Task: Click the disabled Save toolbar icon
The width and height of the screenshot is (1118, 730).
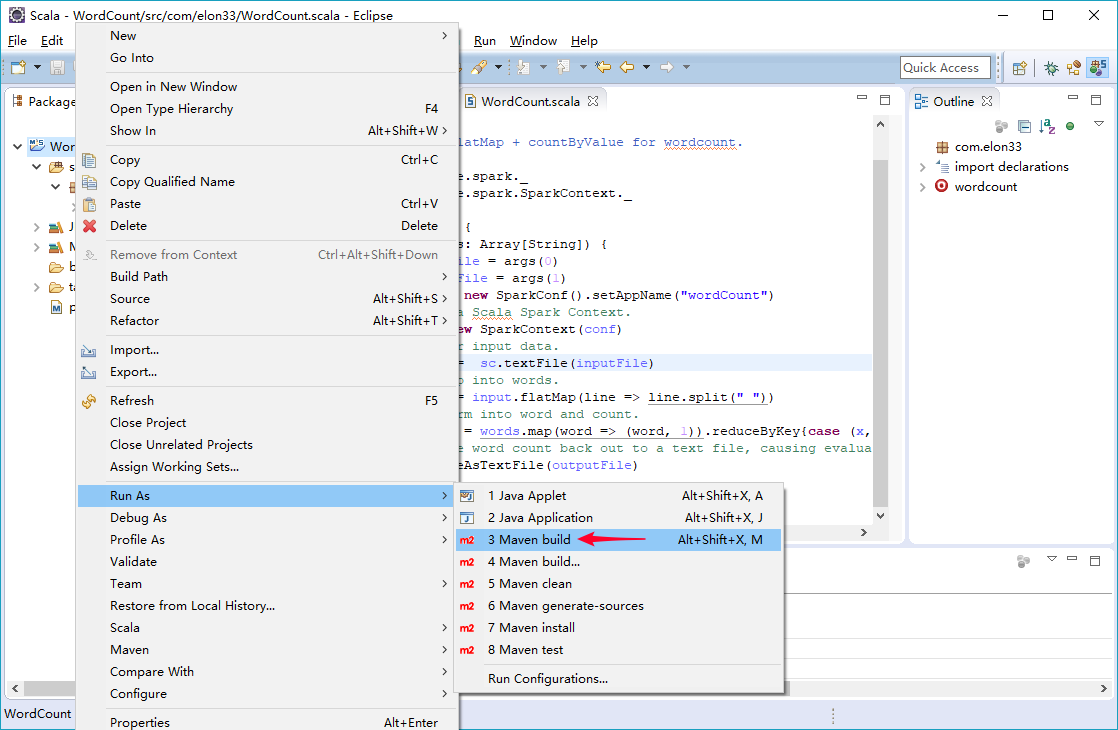Action: point(58,67)
